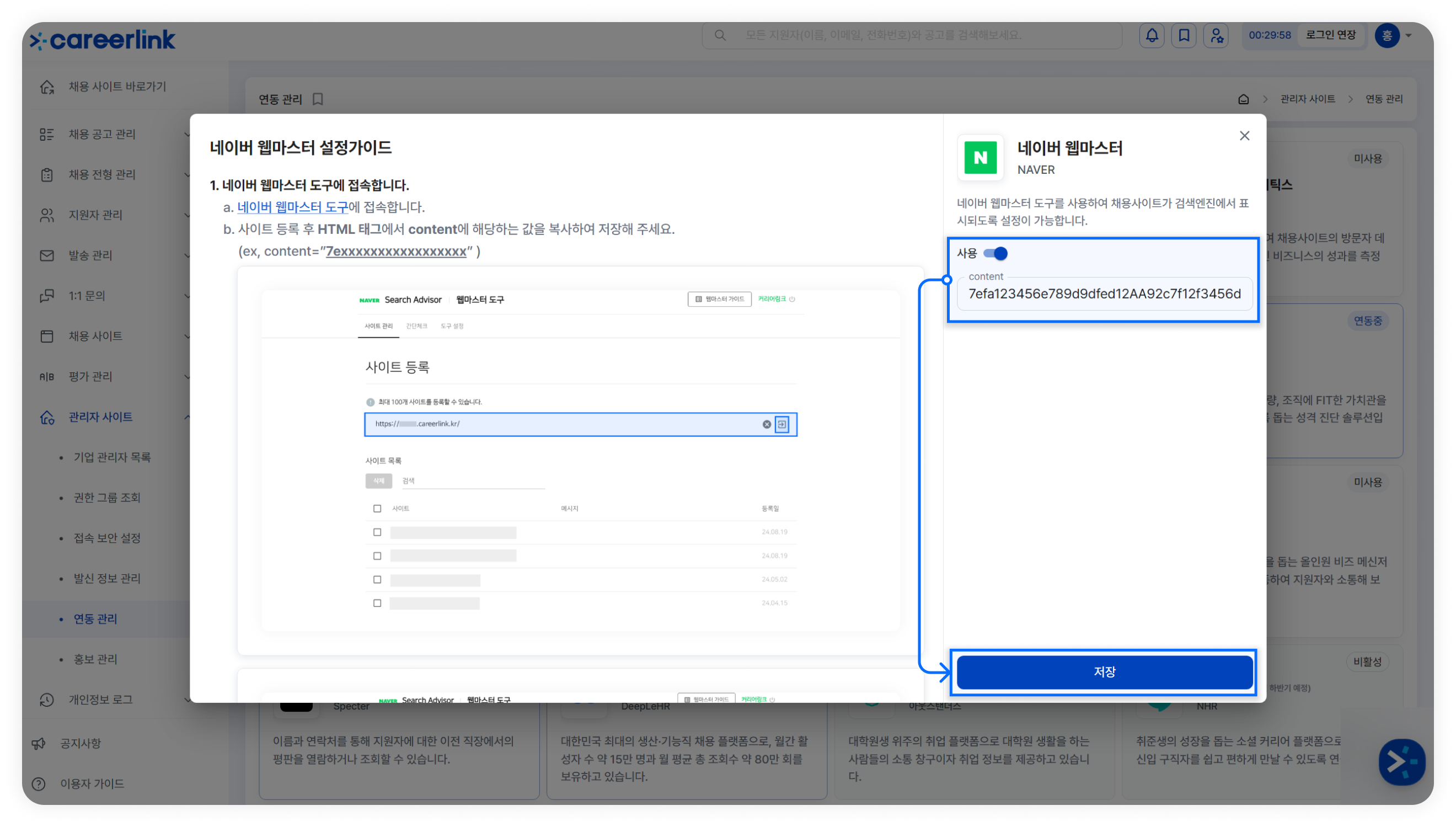Click the 이용자 가이드 question icon
The image size is (1456, 827).
pos(39,783)
